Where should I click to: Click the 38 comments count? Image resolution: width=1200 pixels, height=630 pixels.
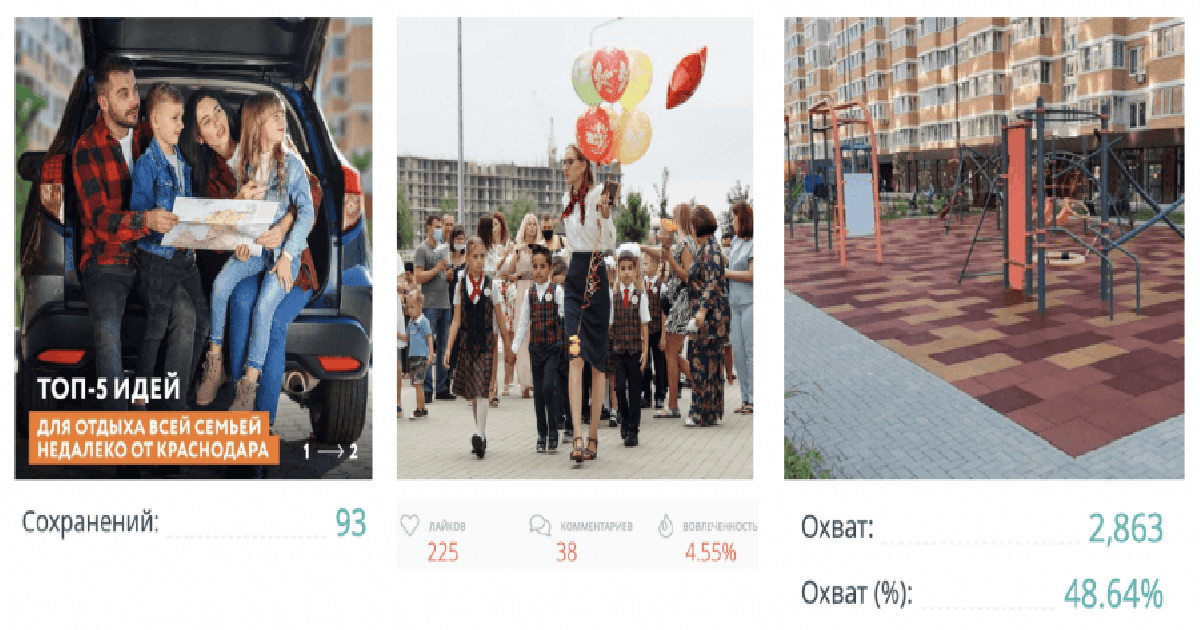[x=567, y=552]
